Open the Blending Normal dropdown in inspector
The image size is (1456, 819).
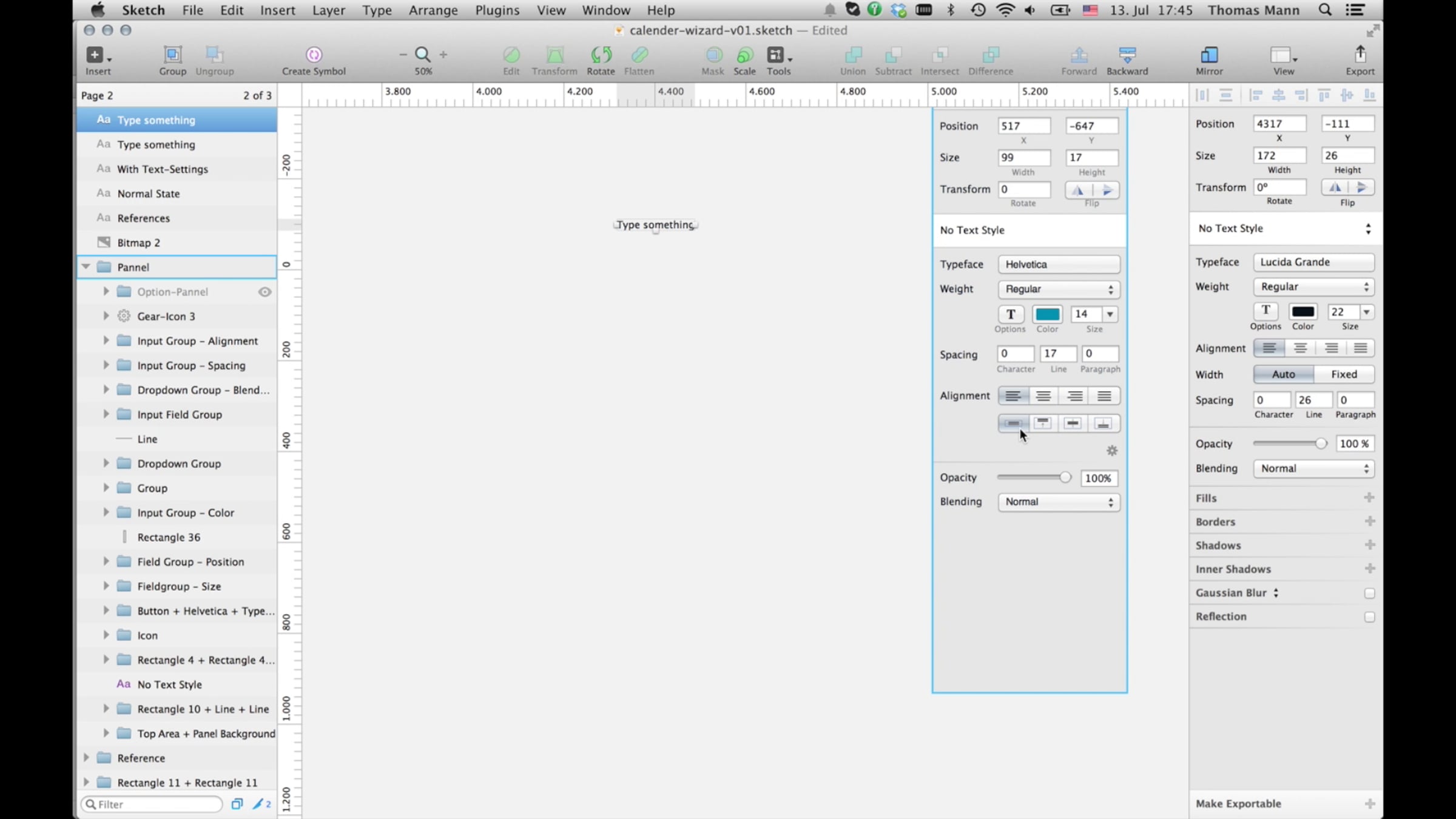[1313, 468]
